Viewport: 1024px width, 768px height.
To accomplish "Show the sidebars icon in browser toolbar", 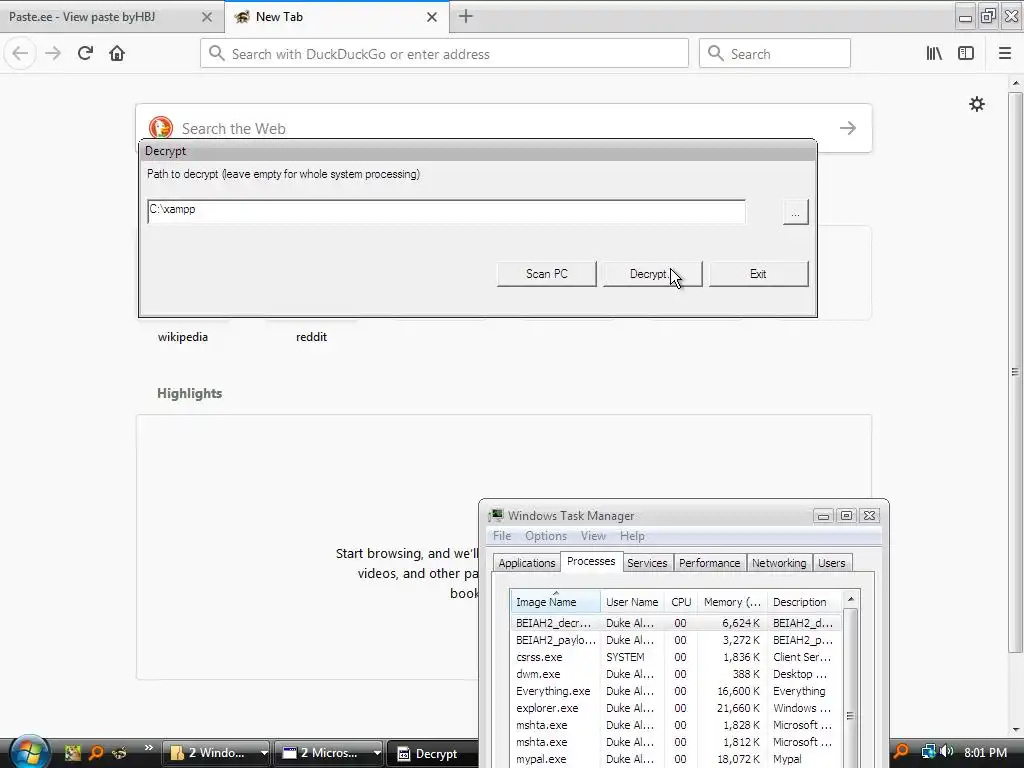I will click(x=966, y=54).
